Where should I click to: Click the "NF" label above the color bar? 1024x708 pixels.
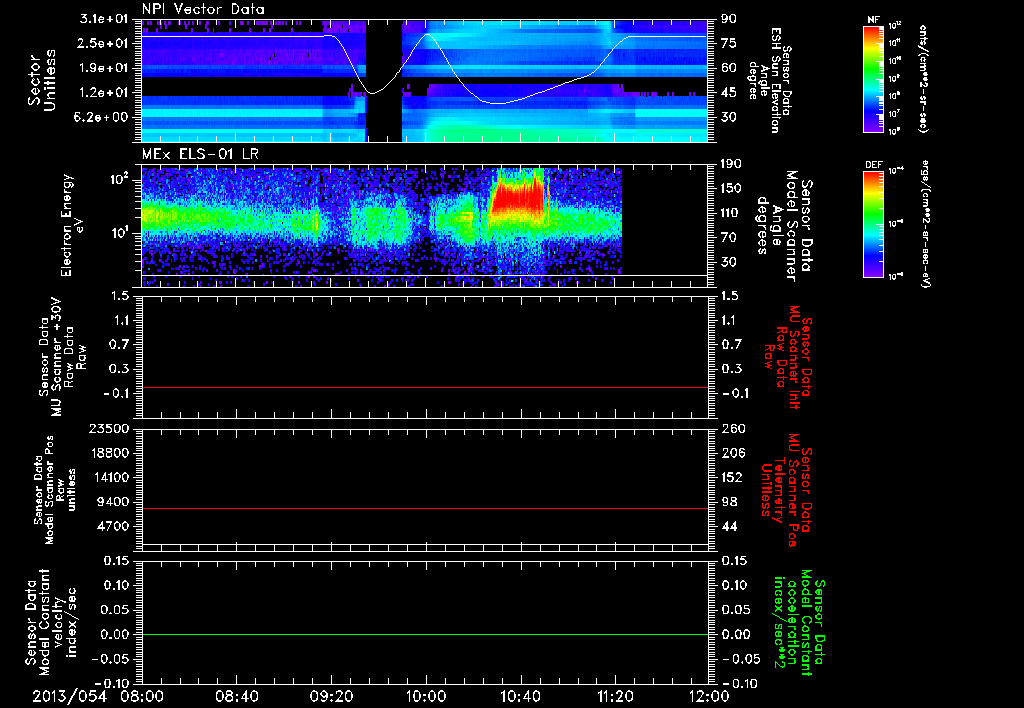874,20
